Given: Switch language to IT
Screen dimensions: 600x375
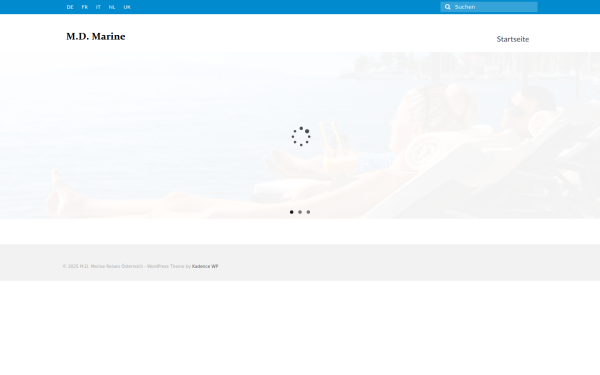Looking at the screenshot, I should [98, 7].
